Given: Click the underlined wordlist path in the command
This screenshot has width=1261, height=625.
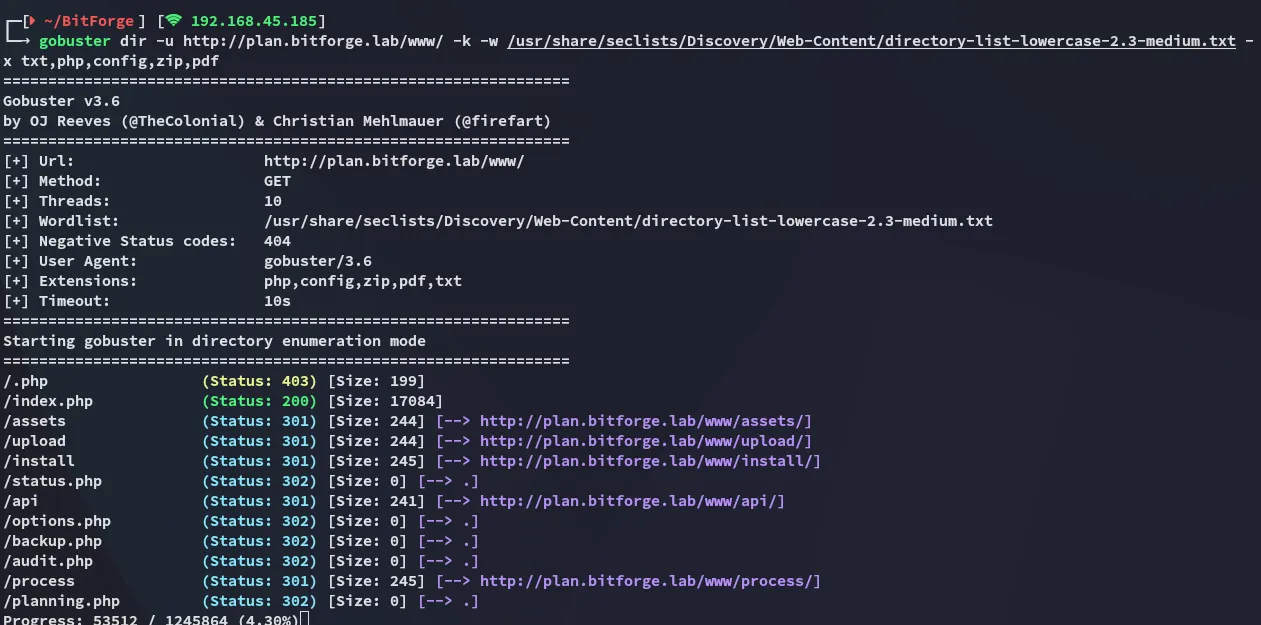Looking at the screenshot, I should click(871, 41).
